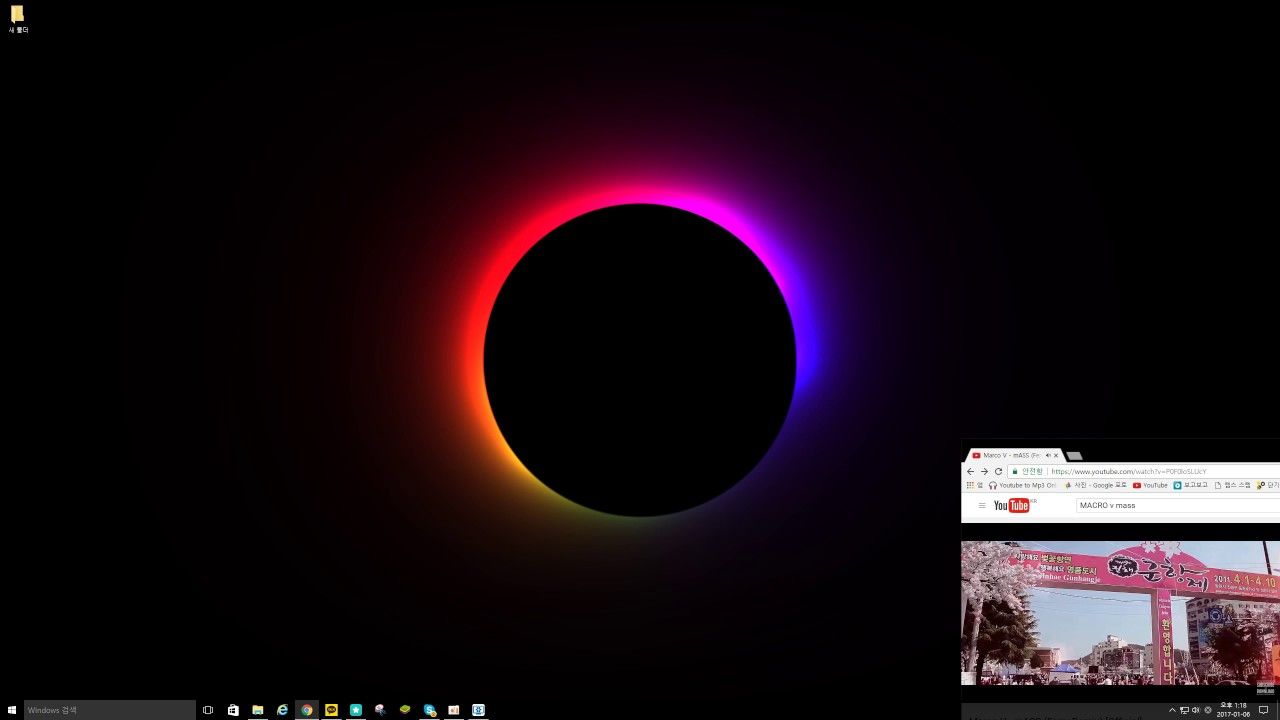Open the volume control in the tray
The image size is (1280, 720).
[x=1196, y=710]
